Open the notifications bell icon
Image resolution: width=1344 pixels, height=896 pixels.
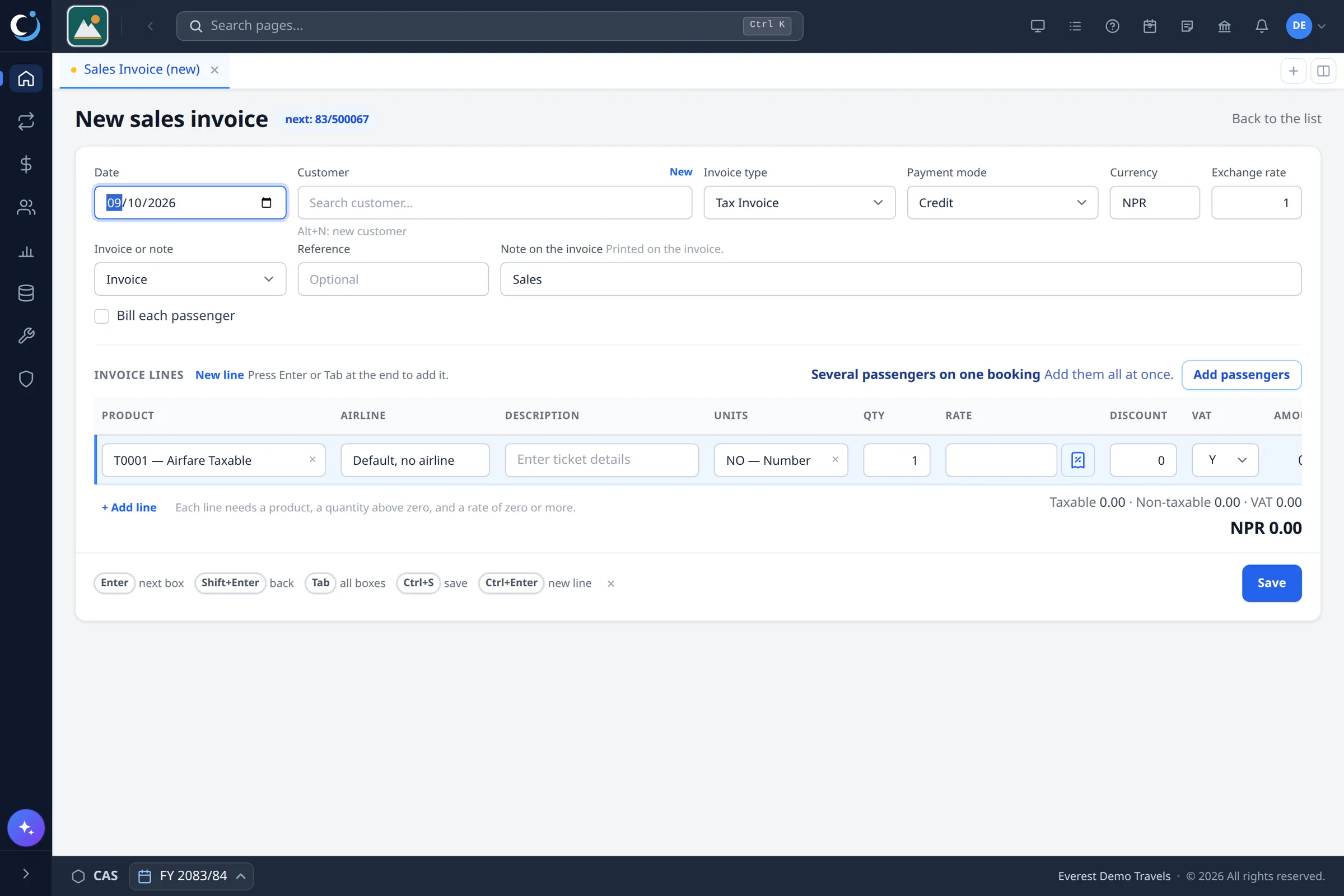[x=1262, y=26]
